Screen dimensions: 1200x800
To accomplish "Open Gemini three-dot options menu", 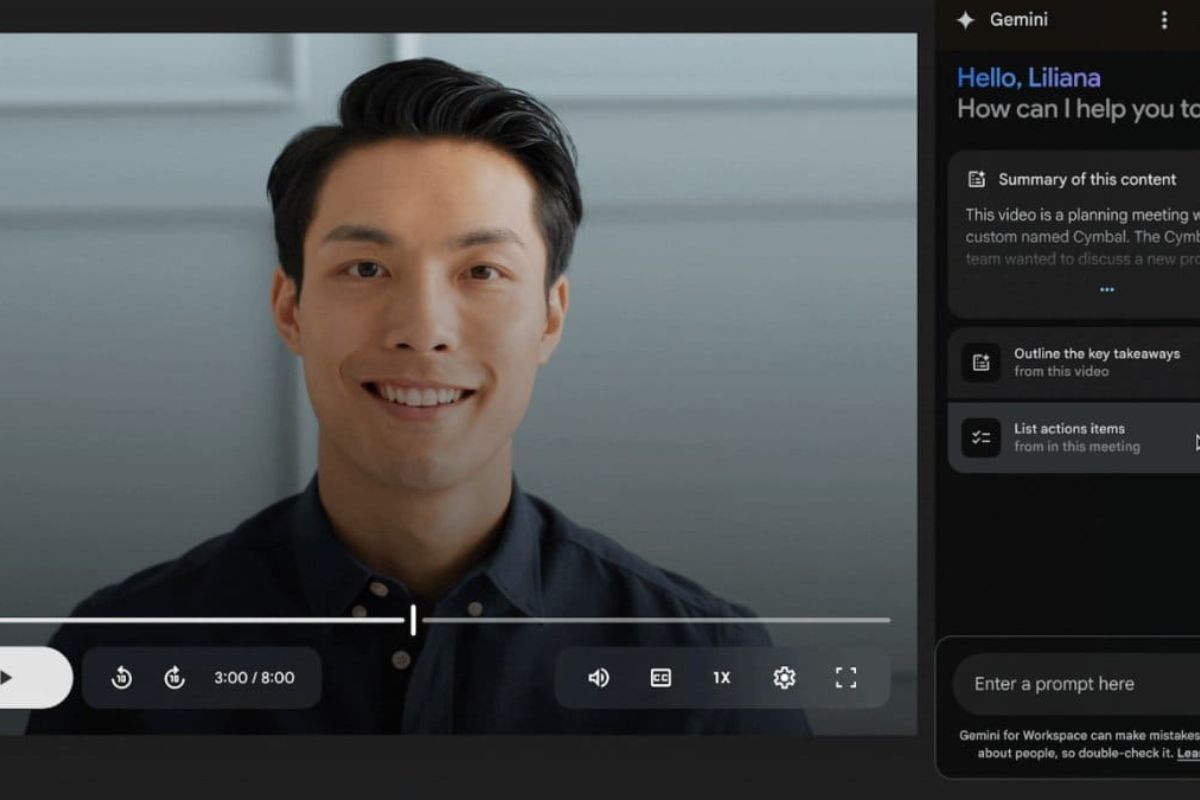I will pos(1163,20).
